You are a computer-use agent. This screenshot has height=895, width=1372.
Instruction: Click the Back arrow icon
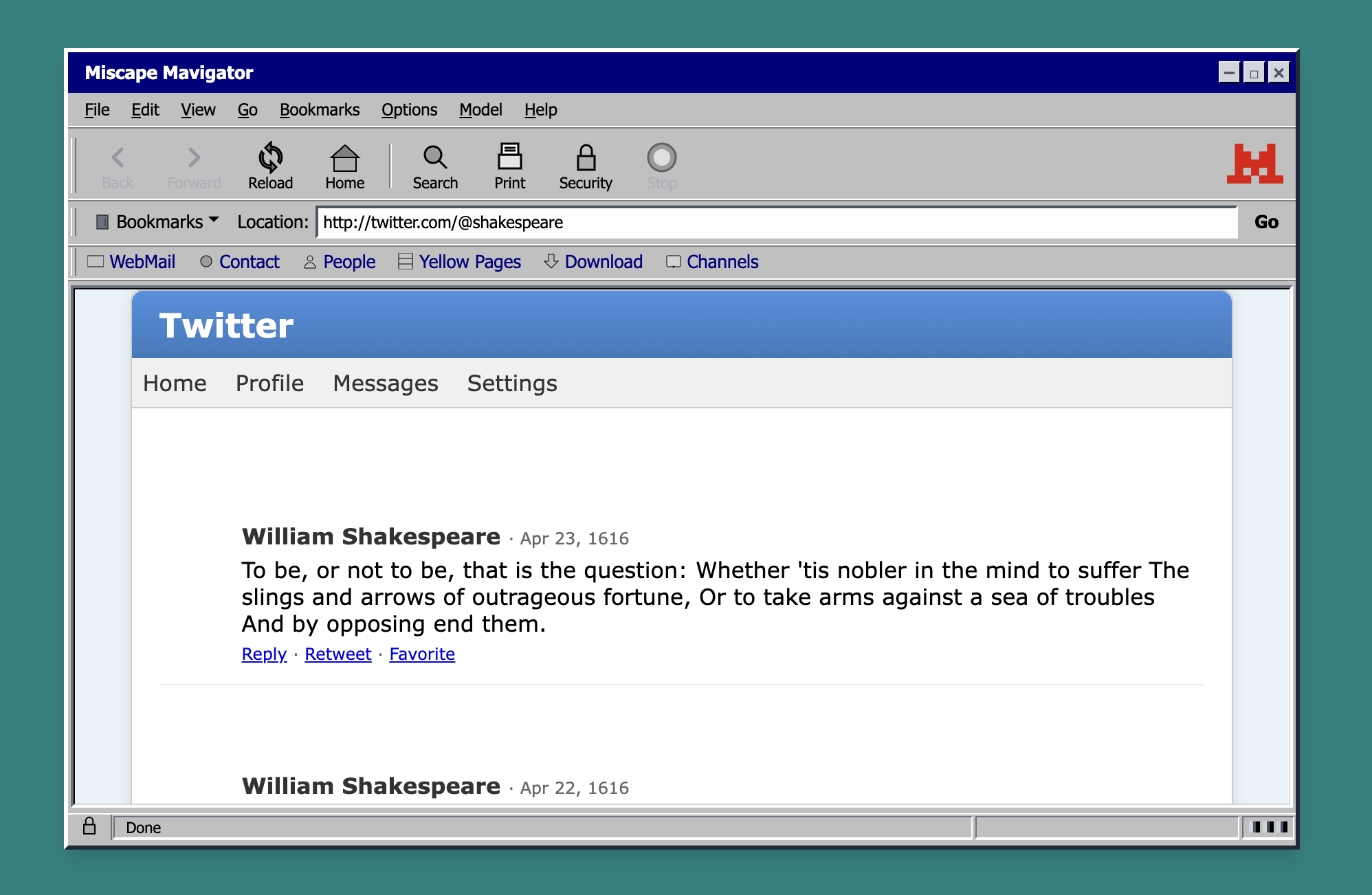[x=118, y=158]
